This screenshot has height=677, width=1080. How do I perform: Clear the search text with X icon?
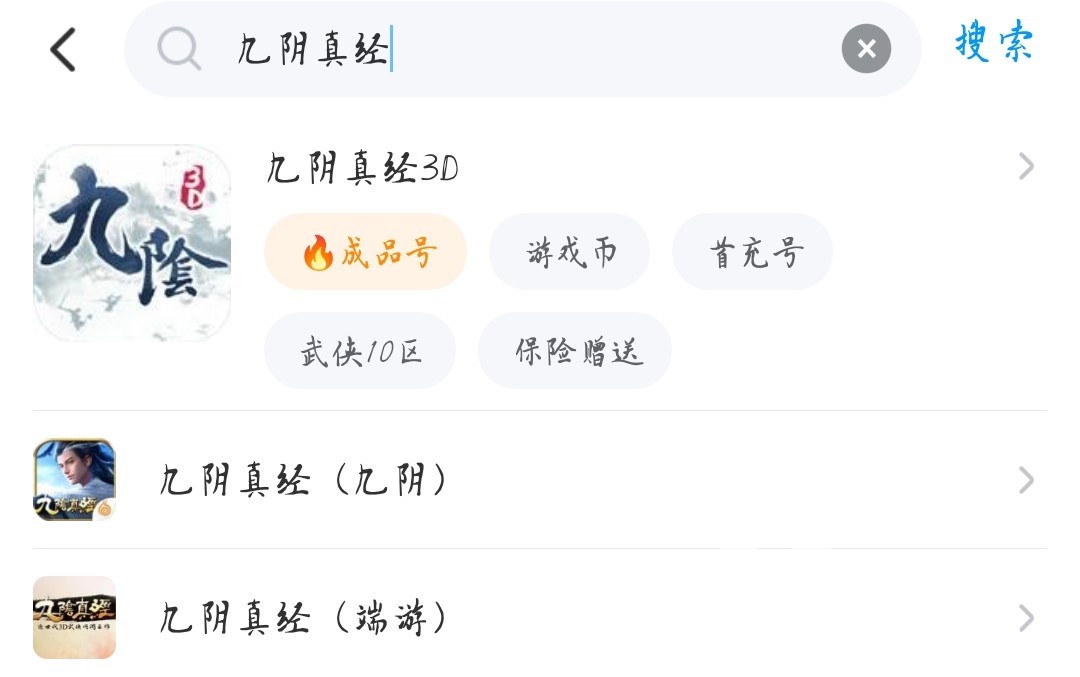[866, 48]
